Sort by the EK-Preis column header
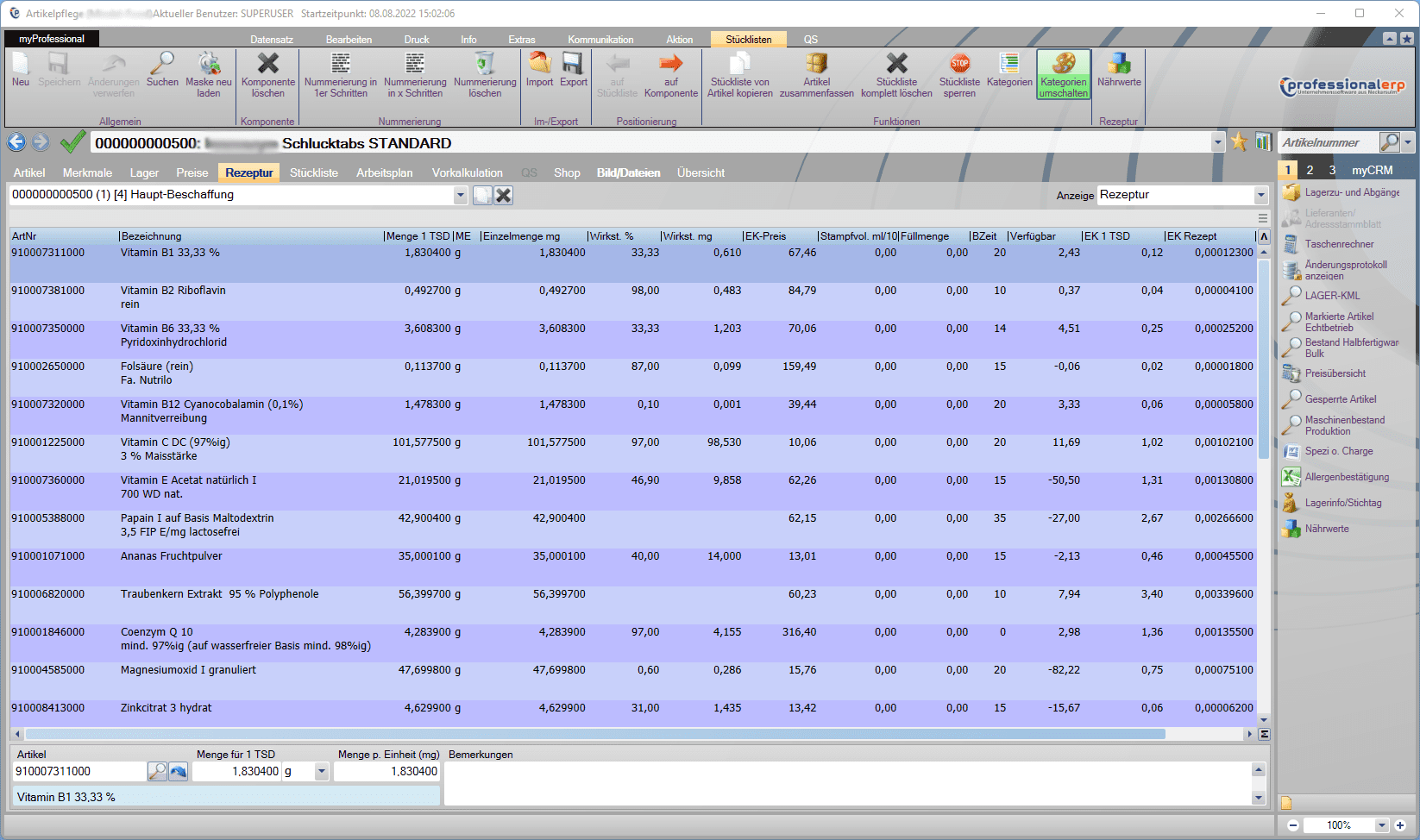Screen dimensions: 1420x840 pos(780,236)
